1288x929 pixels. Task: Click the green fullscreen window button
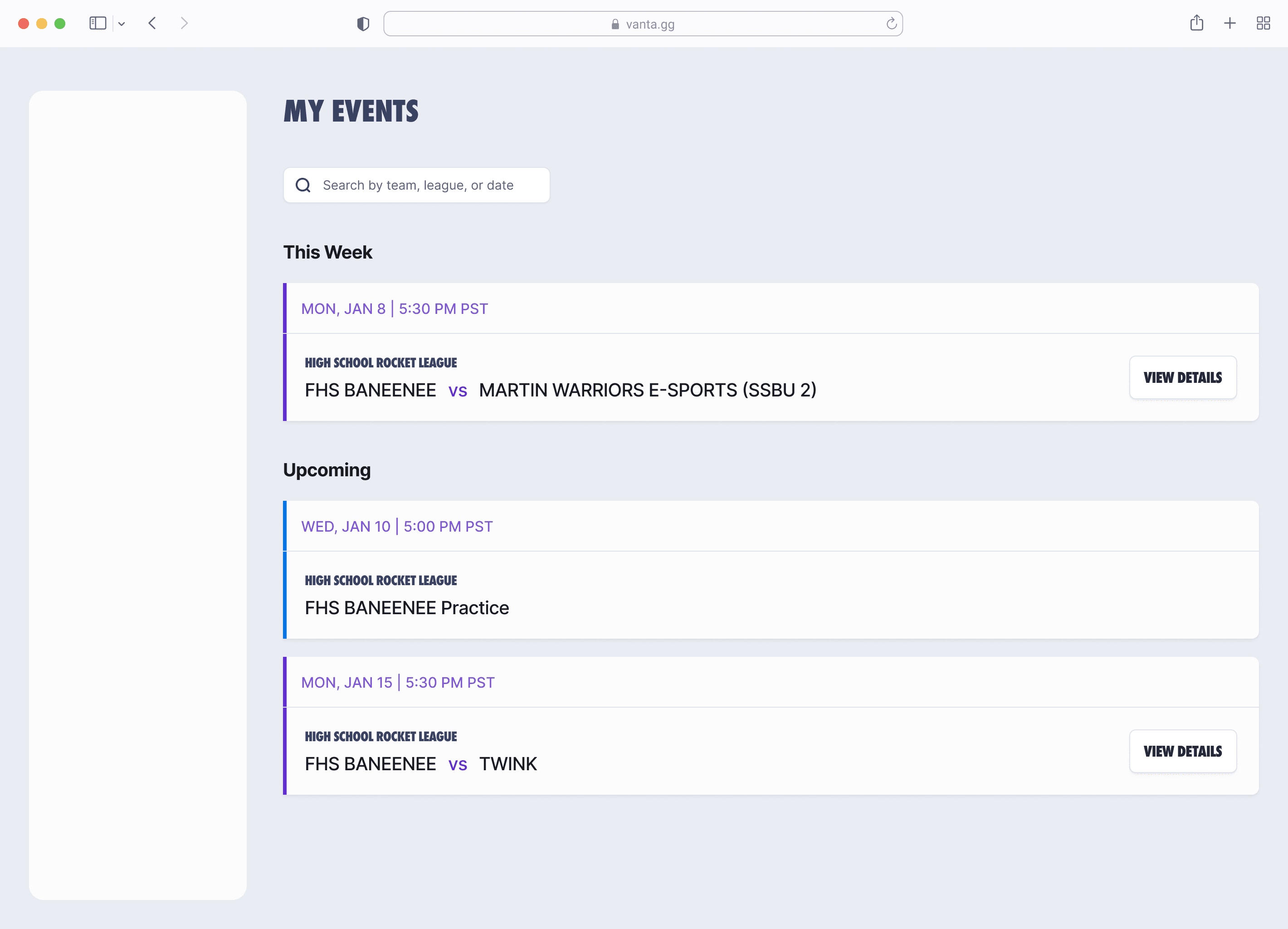tap(59, 23)
